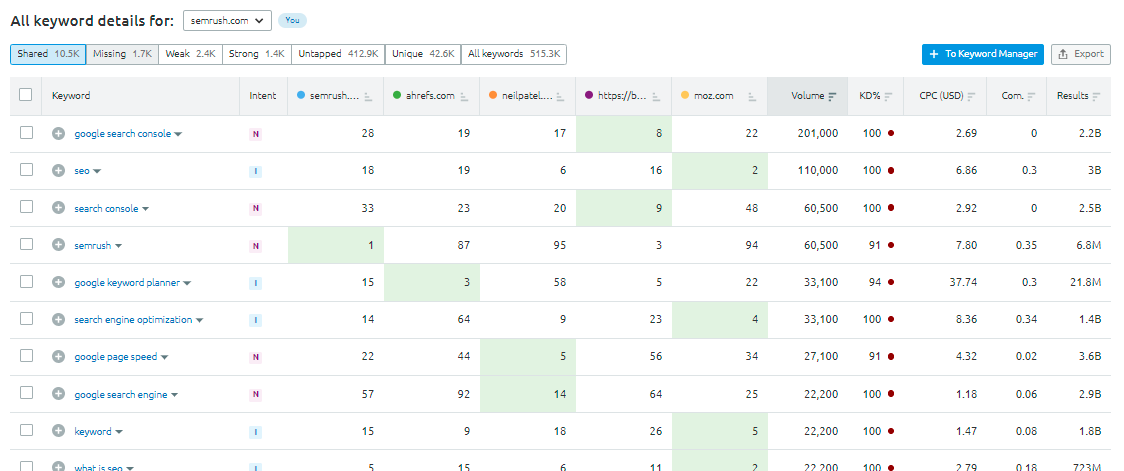Click the N intent badge for 'google search console'
Image resolution: width=1124 pixels, height=471 pixels.
coord(256,134)
